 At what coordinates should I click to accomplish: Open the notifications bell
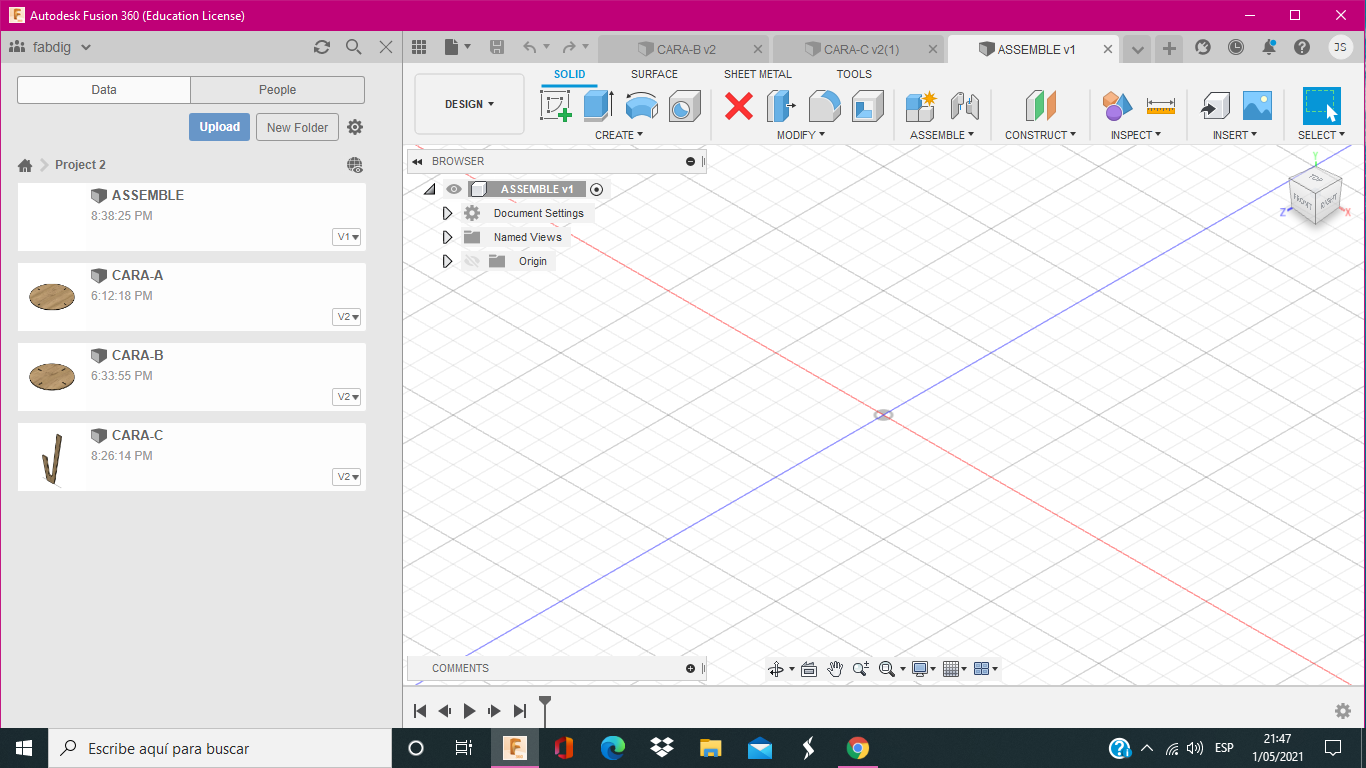tap(1269, 47)
